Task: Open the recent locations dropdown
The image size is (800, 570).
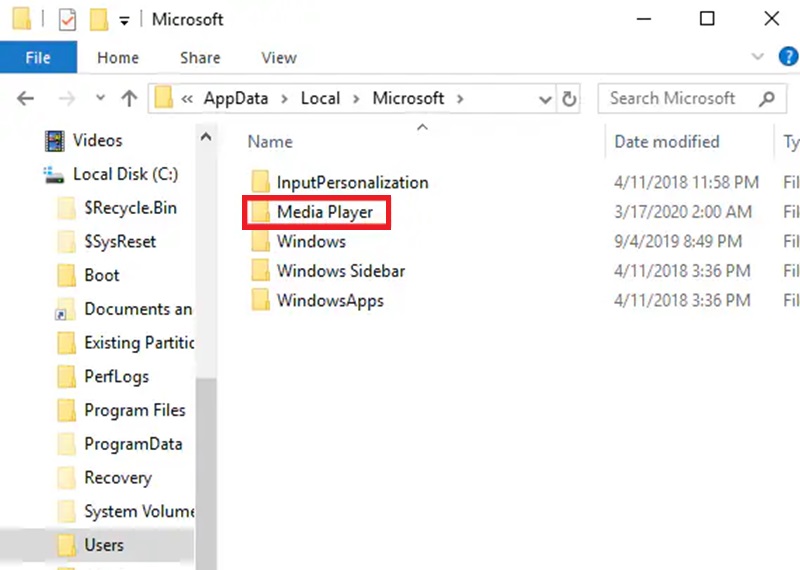Action: [x=101, y=97]
